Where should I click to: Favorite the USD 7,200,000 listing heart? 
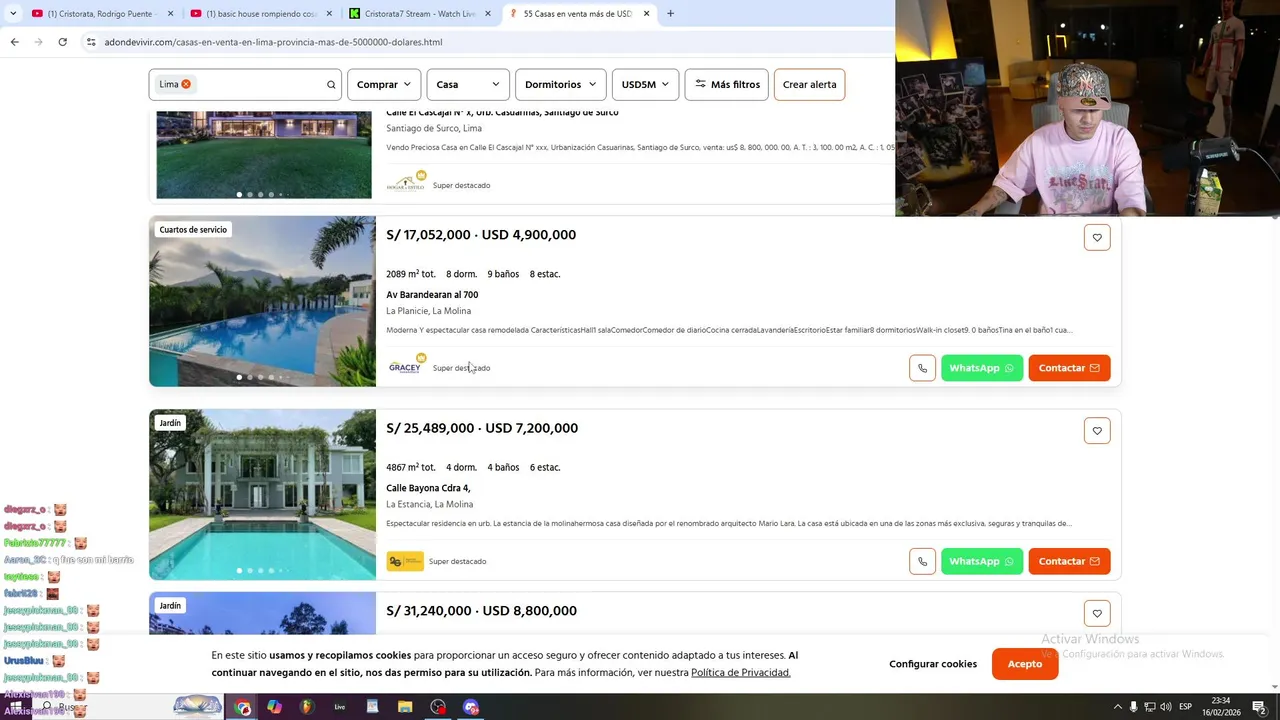pos(1097,431)
